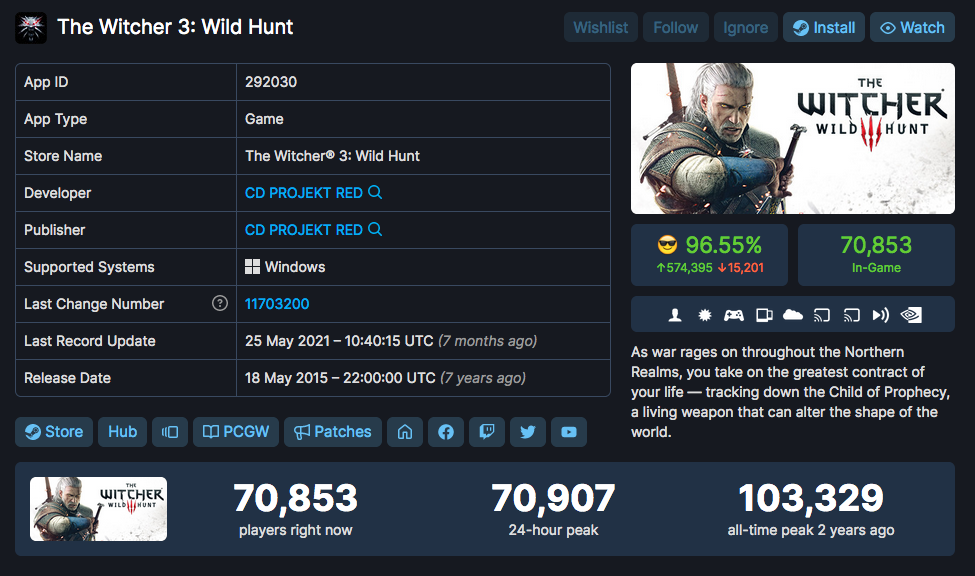Image resolution: width=975 pixels, height=576 pixels.
Task: Click the Install button with Steam logo
Action: point(824,27)
